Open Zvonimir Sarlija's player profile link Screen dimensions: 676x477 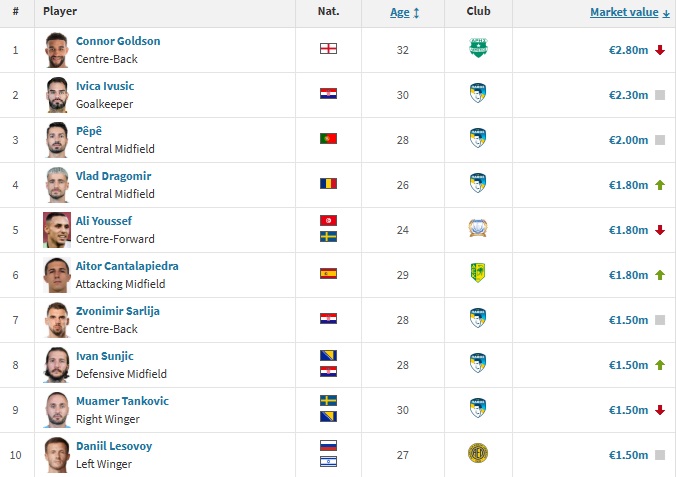click(118, 311)
